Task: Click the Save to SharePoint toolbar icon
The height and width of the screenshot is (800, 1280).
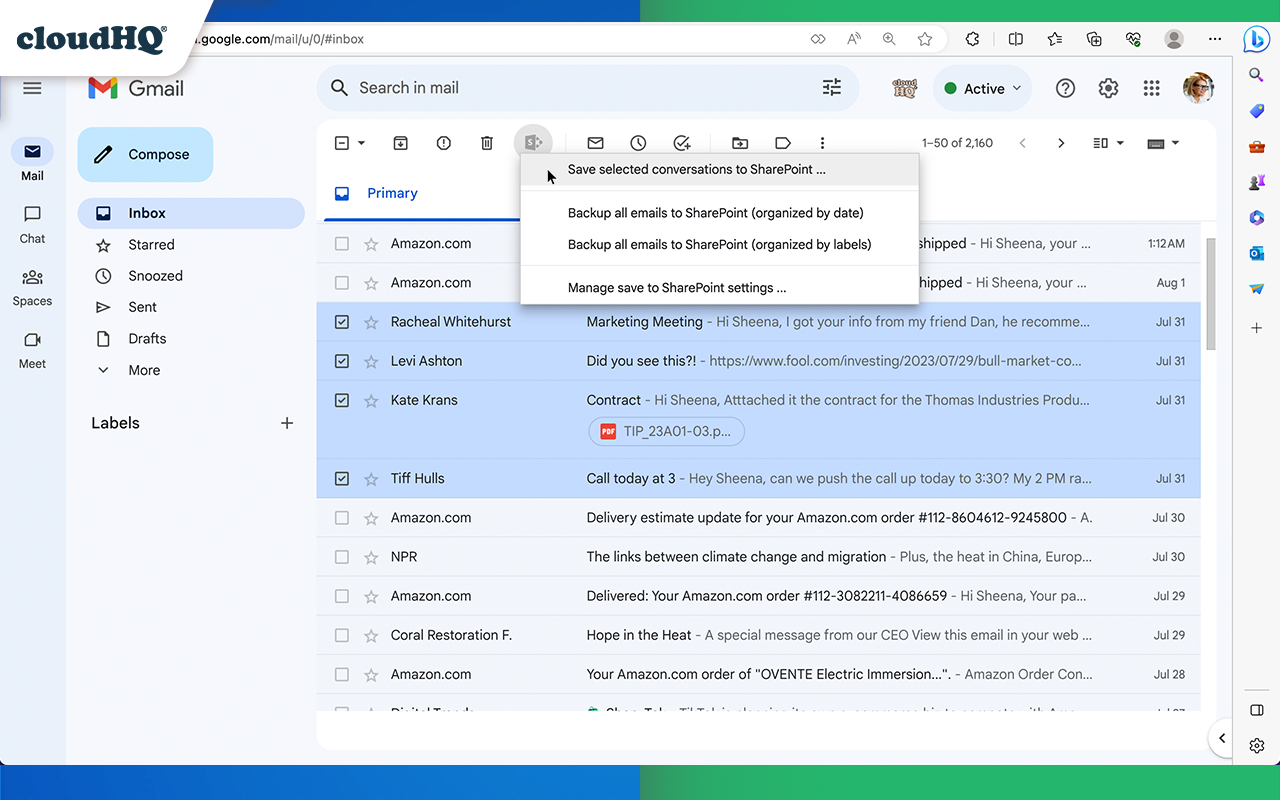Action: pyautogui.click(x=533, y=143)
